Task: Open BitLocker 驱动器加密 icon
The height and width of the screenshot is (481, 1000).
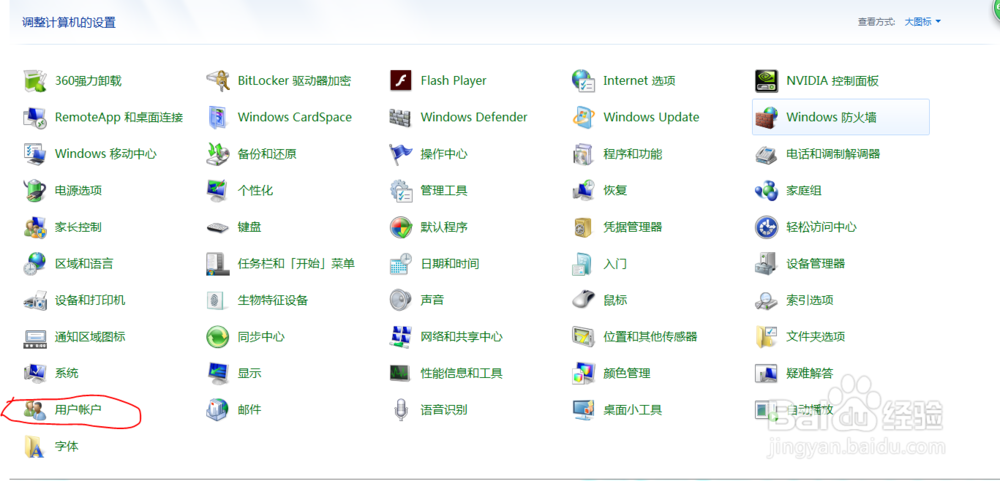Action: 217,80
